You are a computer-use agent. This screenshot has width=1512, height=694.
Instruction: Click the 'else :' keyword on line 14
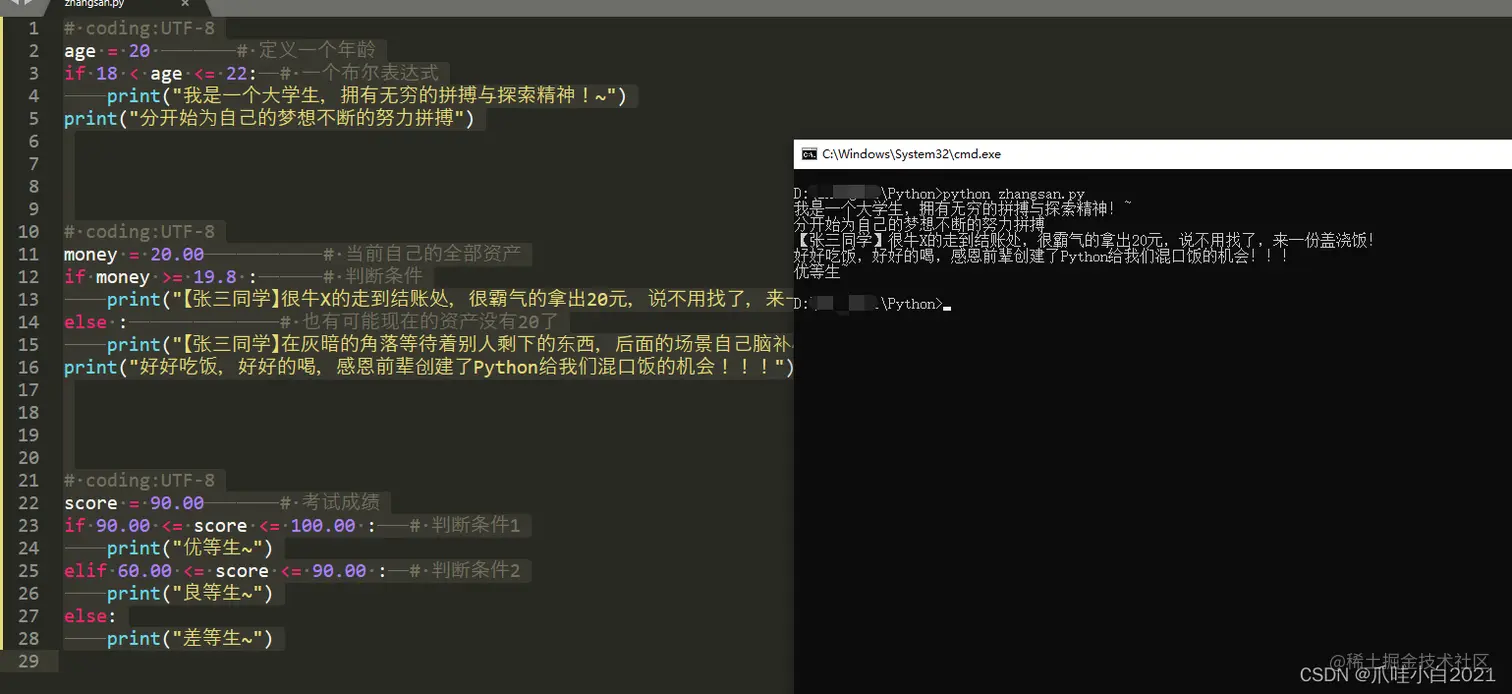(96, 322)
